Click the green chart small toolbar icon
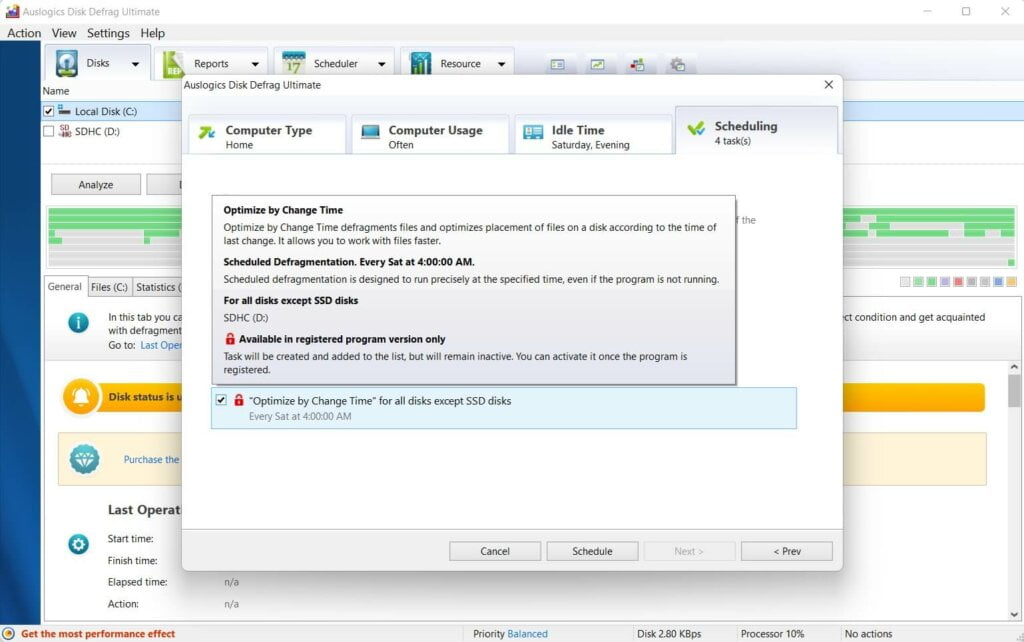1024x642 pixels. 597,63
